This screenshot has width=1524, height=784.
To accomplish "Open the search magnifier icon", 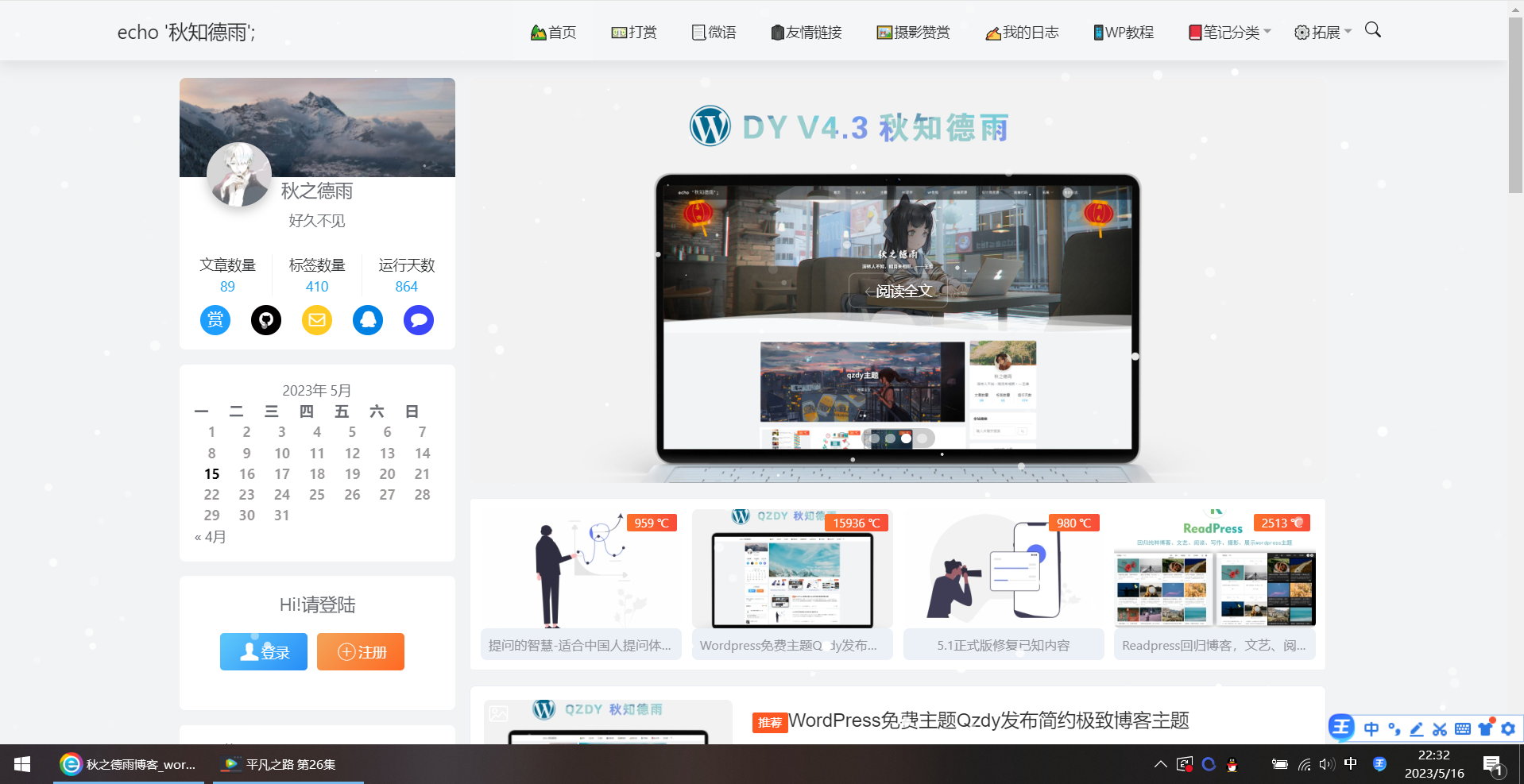I will [1372, 30].
